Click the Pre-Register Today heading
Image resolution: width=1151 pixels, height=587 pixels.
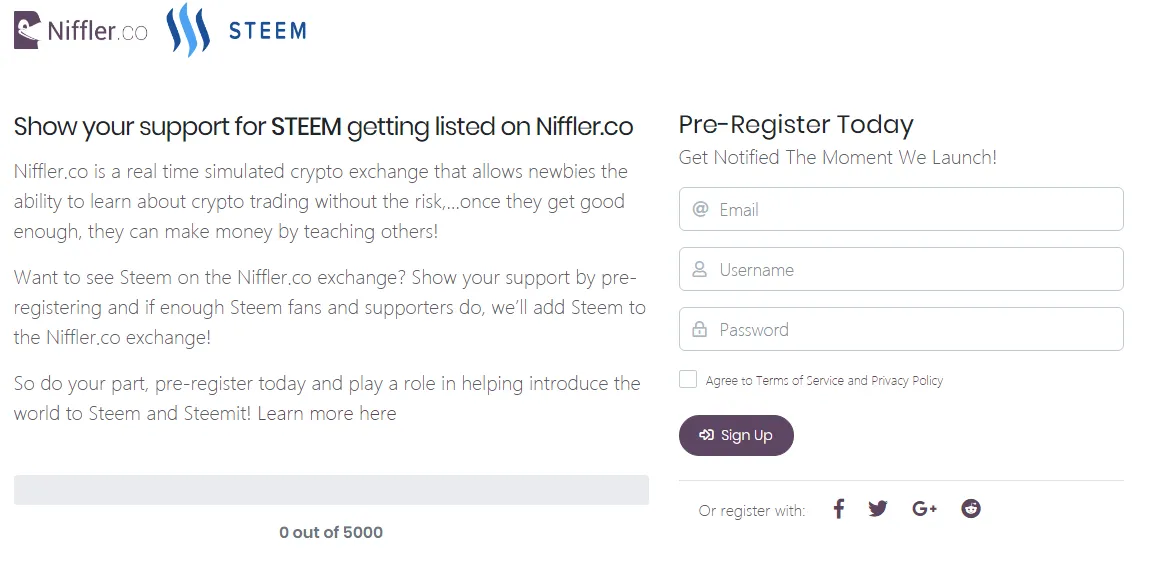(x=796, y=125)
